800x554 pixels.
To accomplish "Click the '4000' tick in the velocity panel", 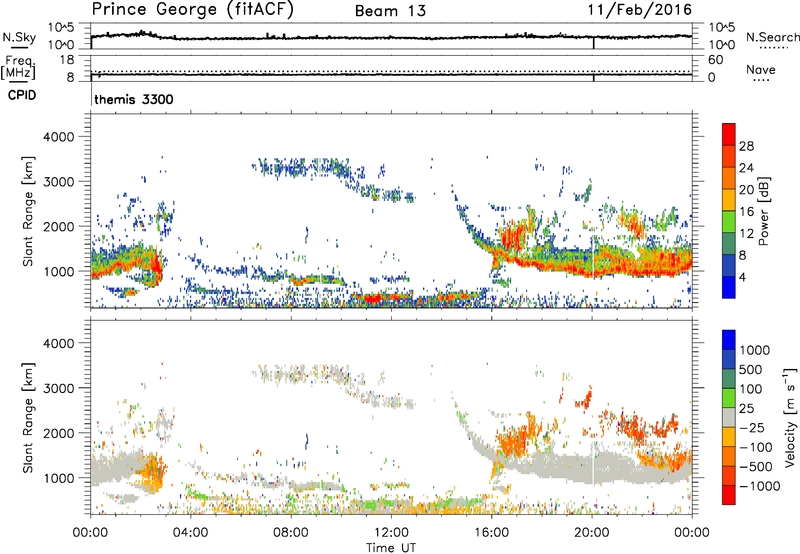I will (x=58, y=343).
